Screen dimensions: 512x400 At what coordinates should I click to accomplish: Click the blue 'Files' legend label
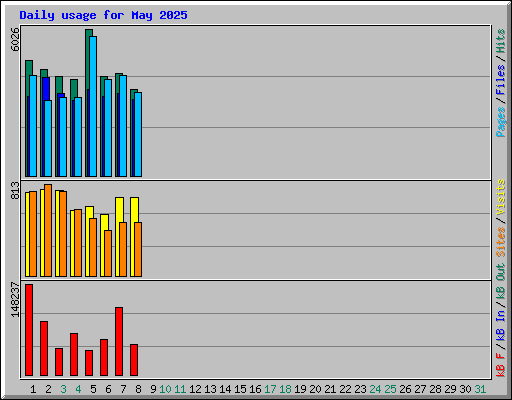[x=501, y=79]
